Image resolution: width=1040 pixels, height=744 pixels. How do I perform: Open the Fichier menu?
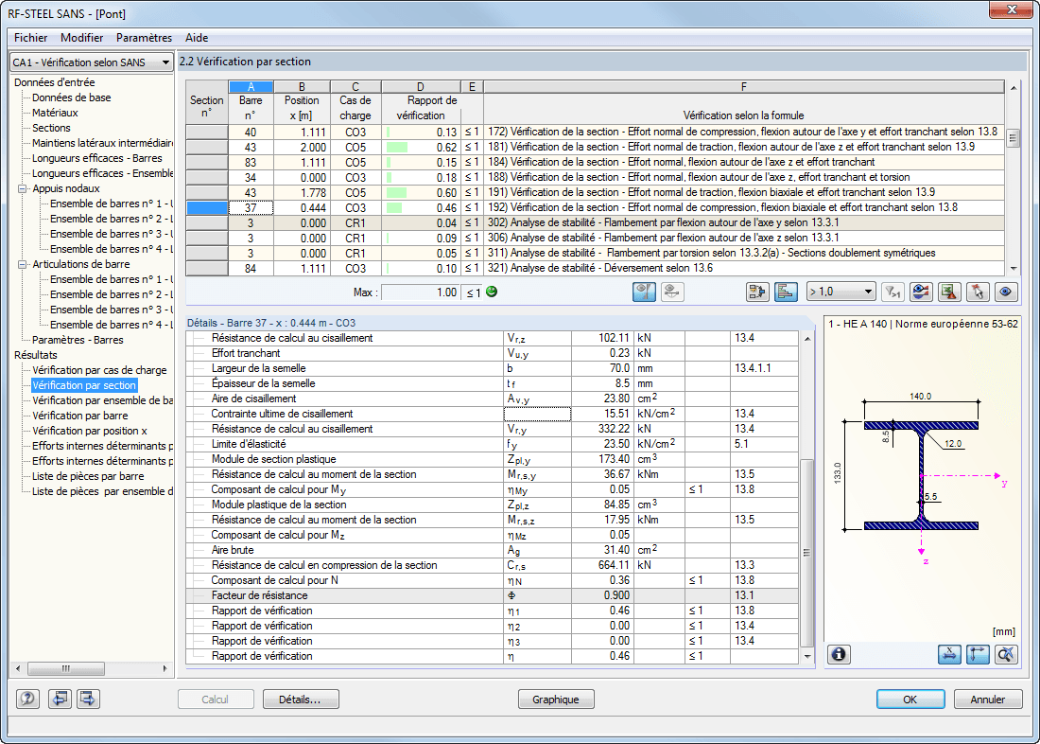(31, 38)
